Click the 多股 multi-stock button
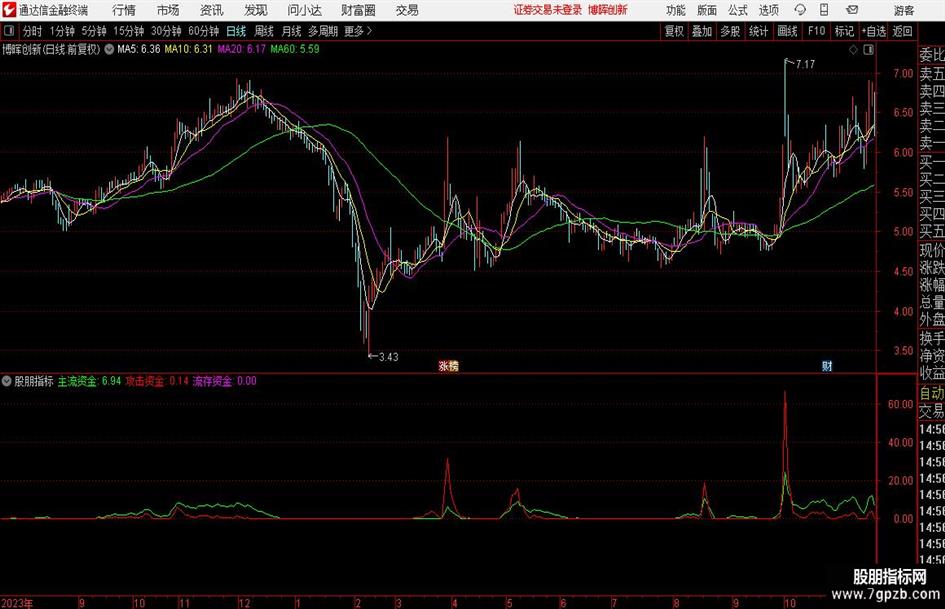Viewport: 945px width, 609px height. point(730,31)
